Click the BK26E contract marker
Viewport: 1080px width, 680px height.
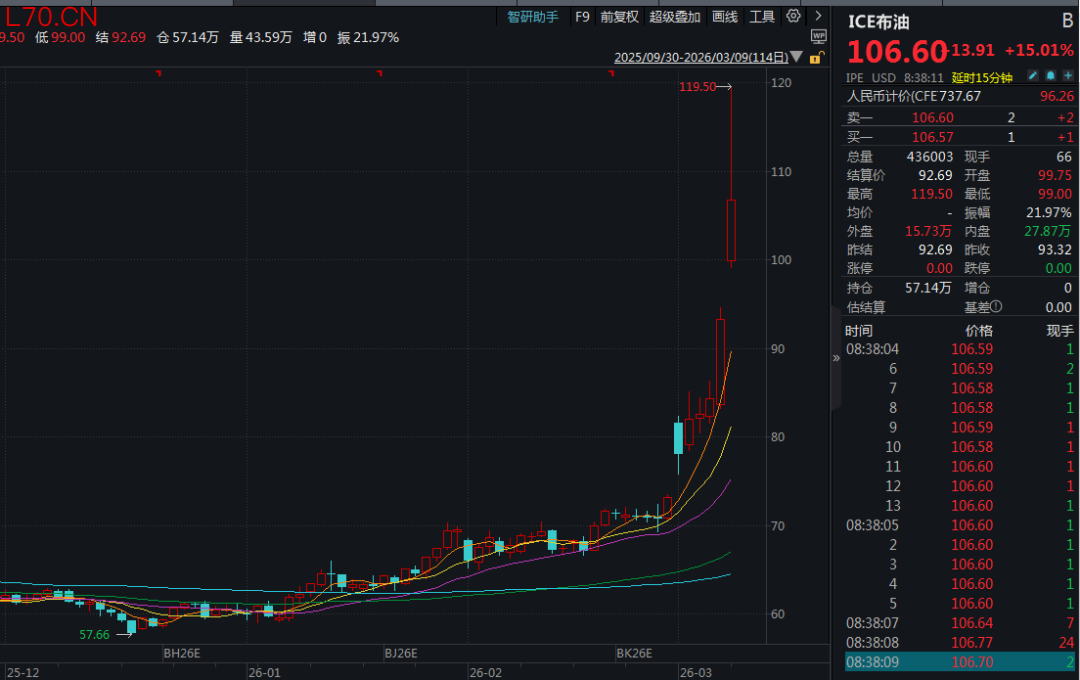[634, 653]
